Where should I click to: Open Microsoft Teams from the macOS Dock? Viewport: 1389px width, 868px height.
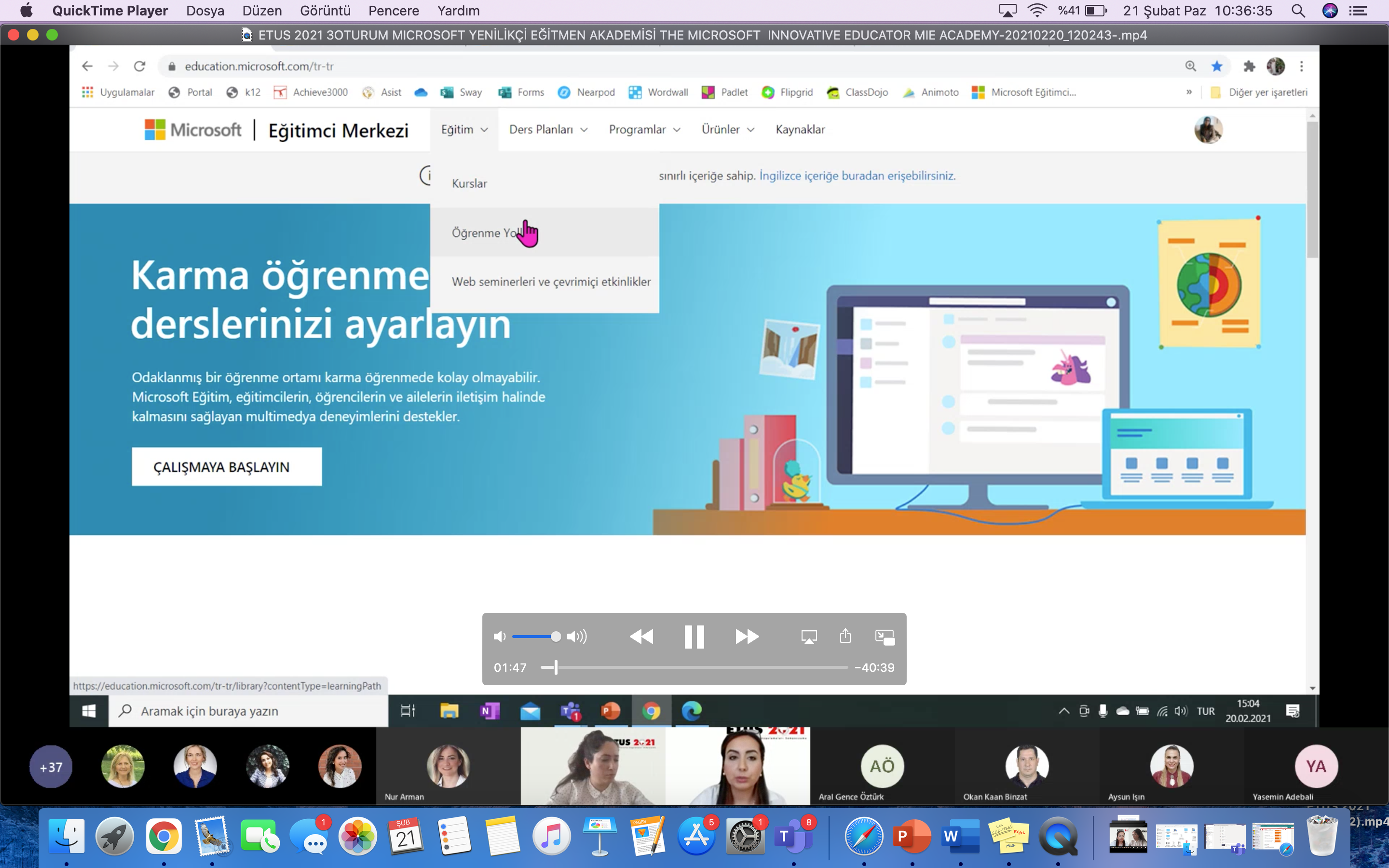click(793, 837)
